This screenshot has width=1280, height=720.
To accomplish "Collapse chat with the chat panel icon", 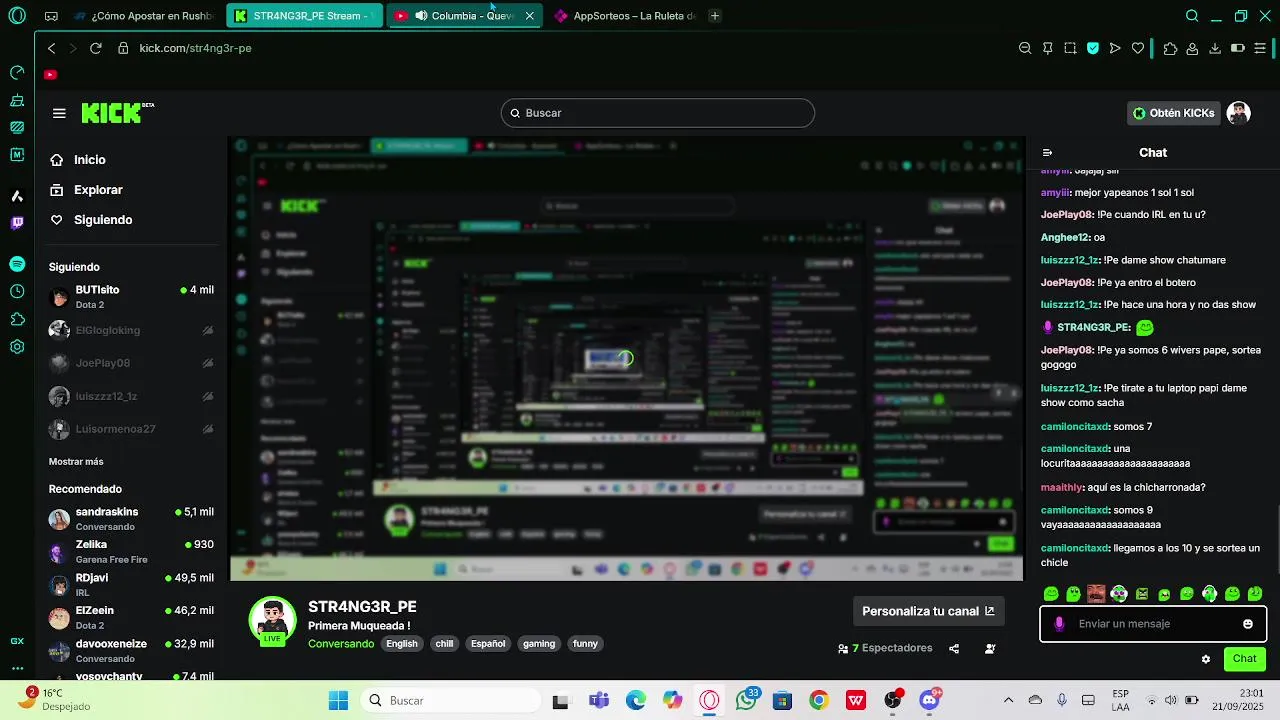I will [1047, 153].
